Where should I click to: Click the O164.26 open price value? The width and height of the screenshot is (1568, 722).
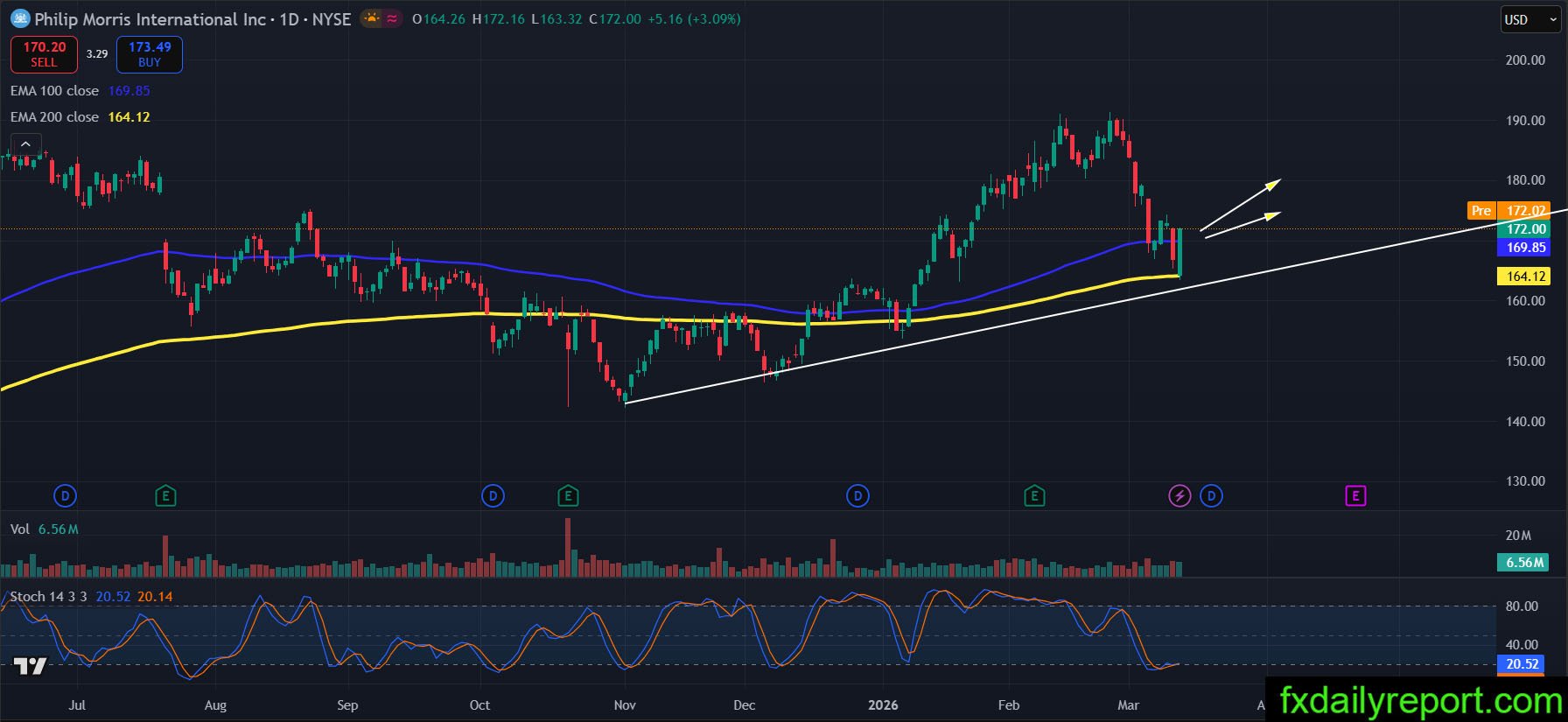click(x=438, y=19)
